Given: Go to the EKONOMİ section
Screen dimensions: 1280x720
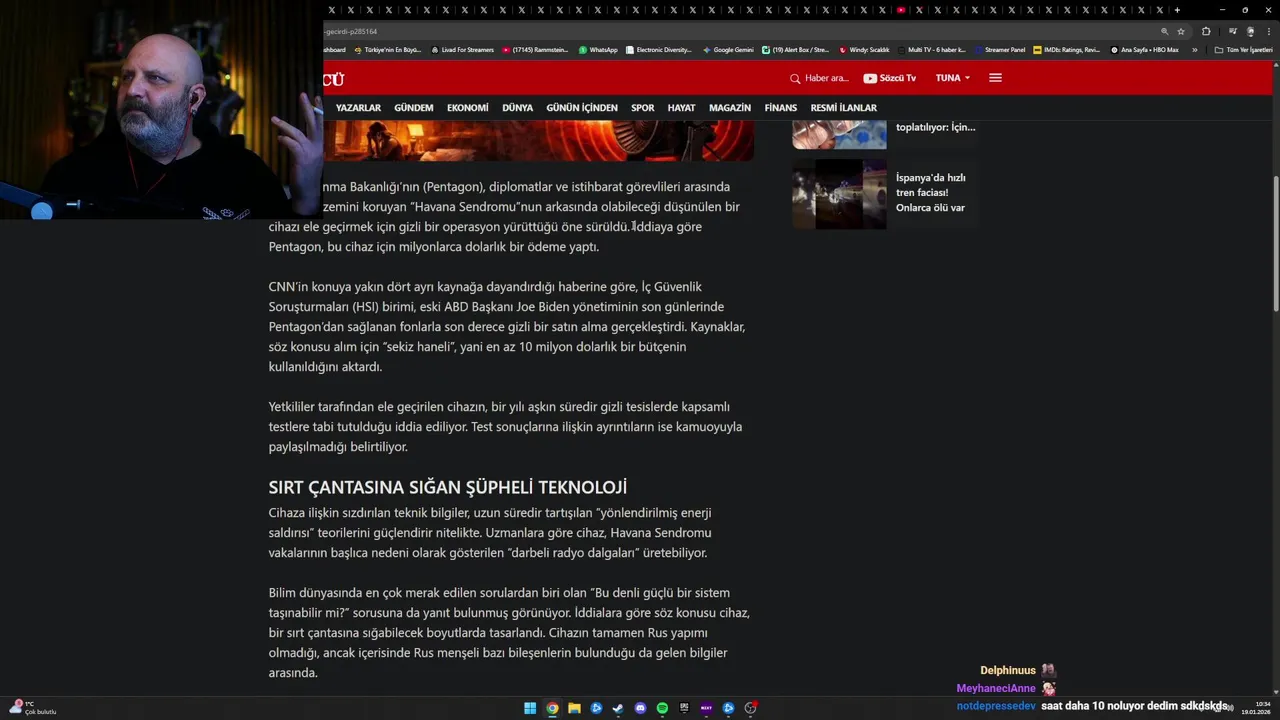Looking at the screenshot, I should tap(468, 108).
